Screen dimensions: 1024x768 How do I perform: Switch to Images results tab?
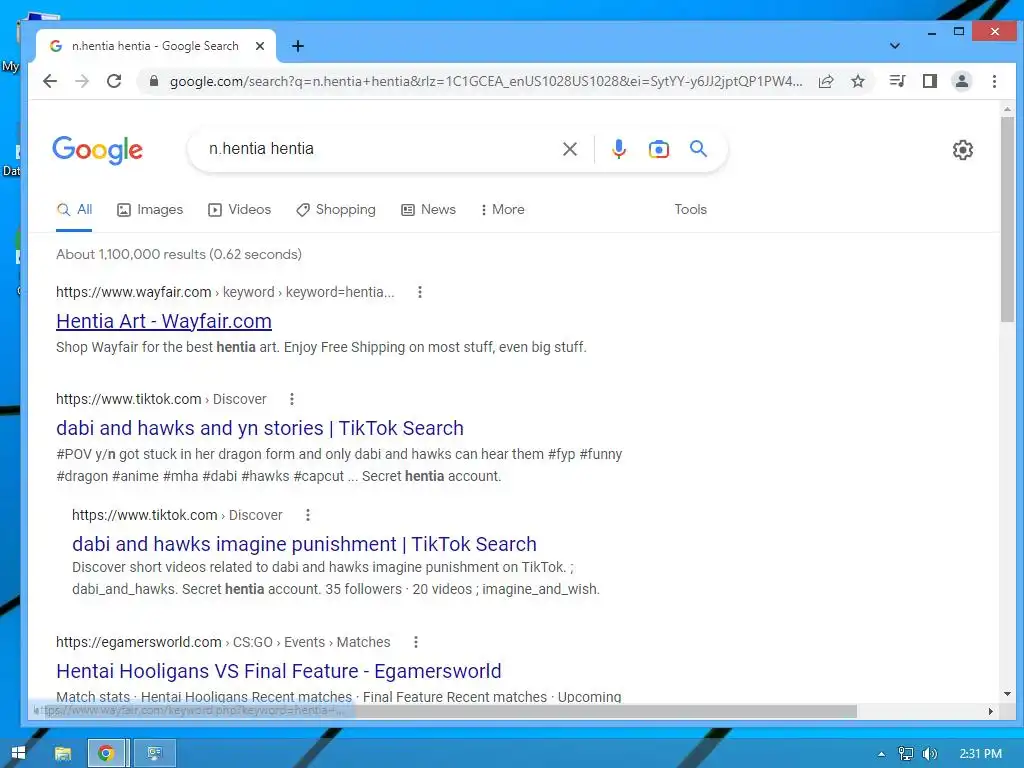[150, 210]
